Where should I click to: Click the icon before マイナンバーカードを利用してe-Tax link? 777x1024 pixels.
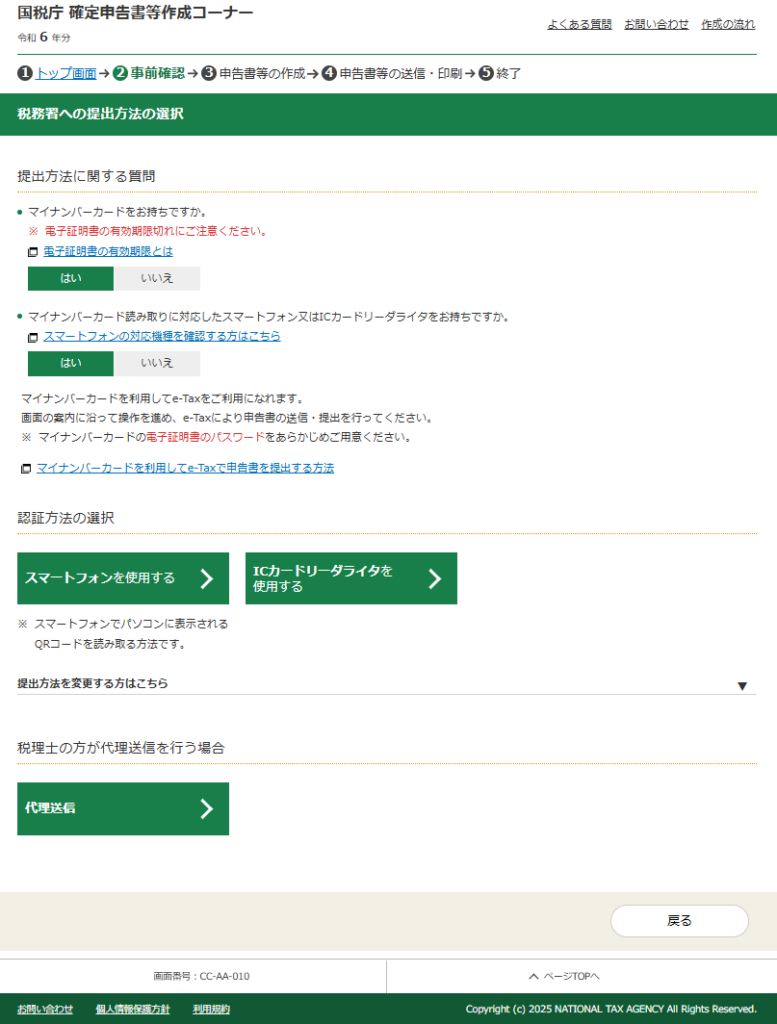pyautogui.click(x=26, y=468)
